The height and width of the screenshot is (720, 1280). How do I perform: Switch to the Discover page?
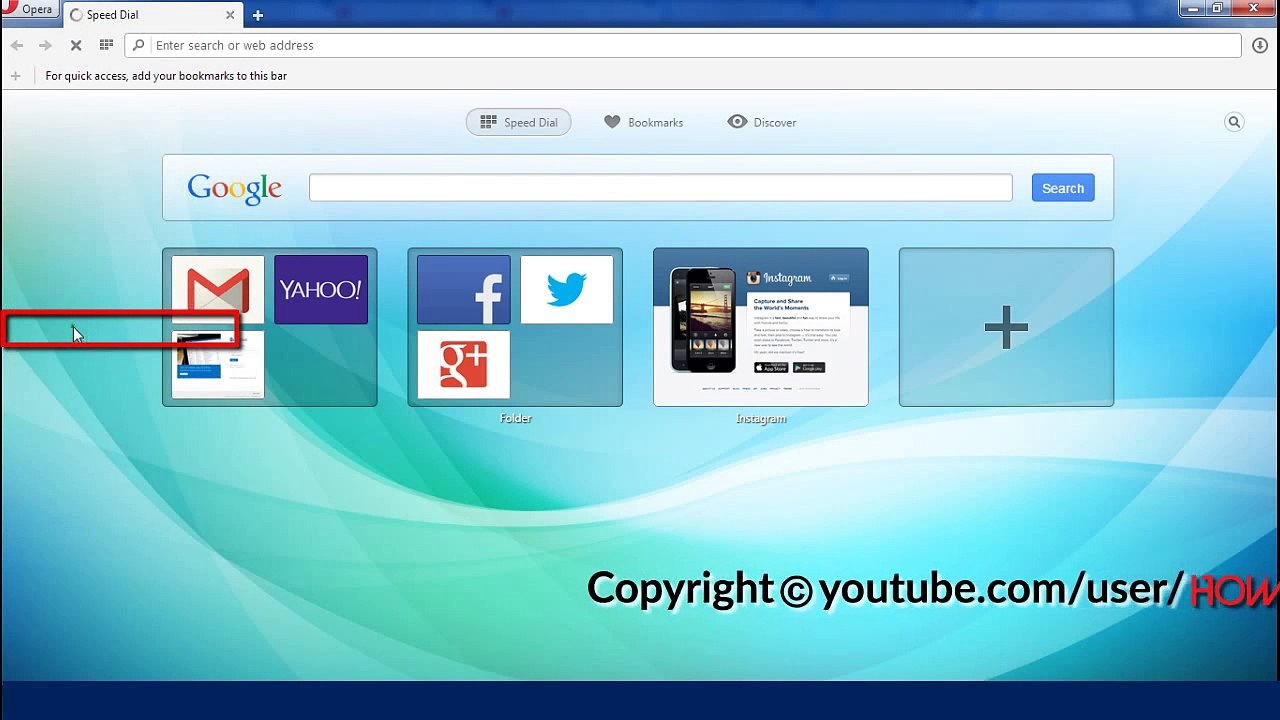pyautogui.click(x=762, y=122)
